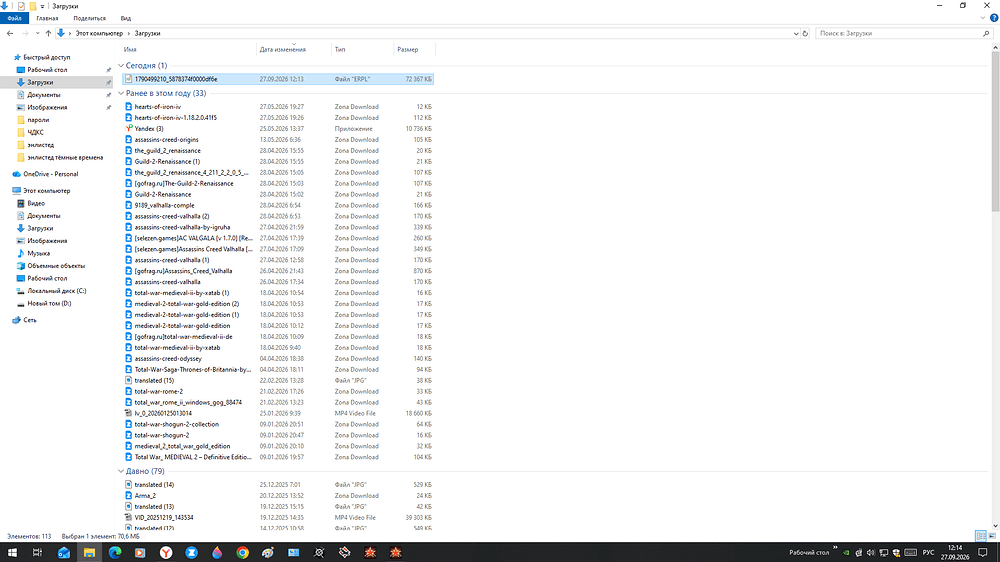The width and height of the screenshot is (1000, 562).
Task: Click the Properties icon in quick access toolbar
Action: pyautogui.click(x=21, y=6)
